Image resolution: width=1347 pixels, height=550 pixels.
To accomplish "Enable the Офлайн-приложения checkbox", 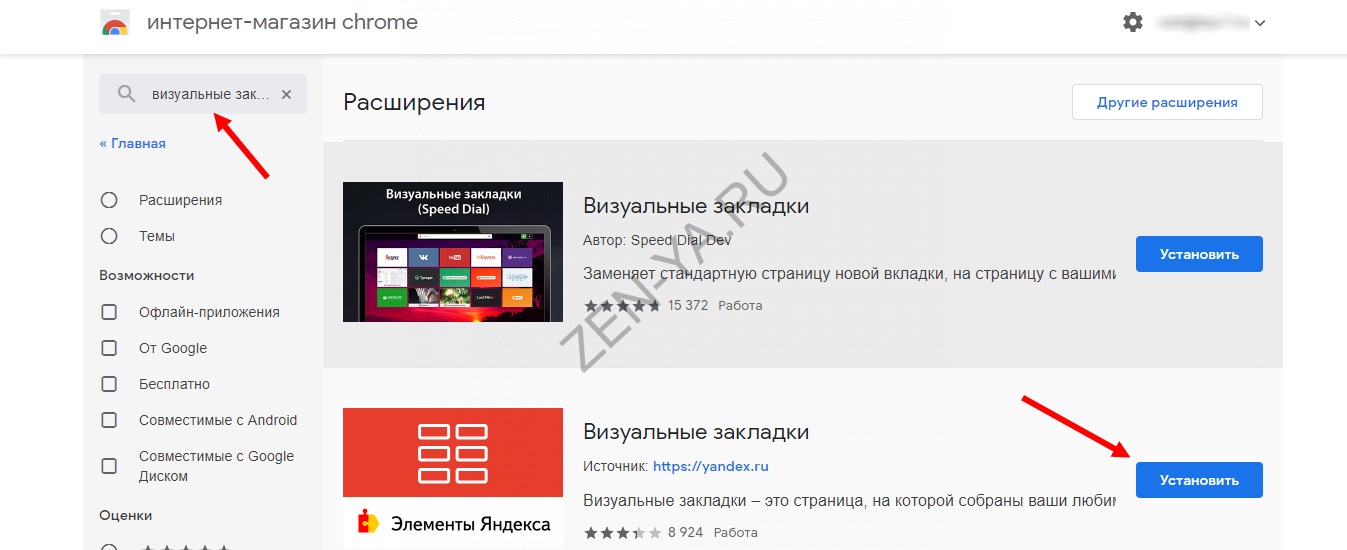I will pyautogui.click(x=110, y=312).
